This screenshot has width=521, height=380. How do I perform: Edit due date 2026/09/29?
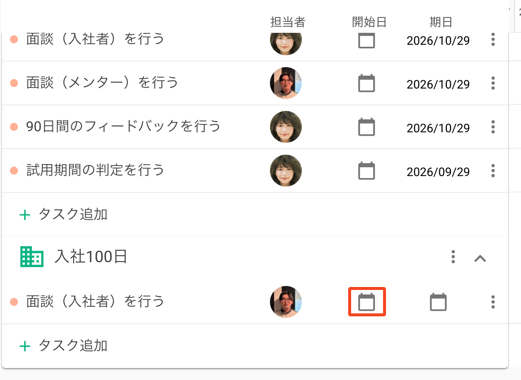tap(438, 172)
